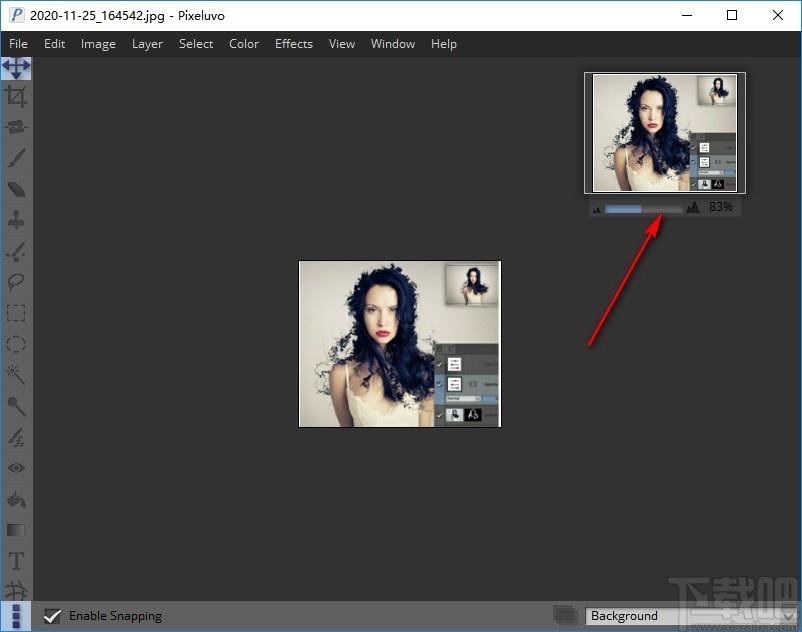Select the Red Eye tool

(x=16, y=468)
